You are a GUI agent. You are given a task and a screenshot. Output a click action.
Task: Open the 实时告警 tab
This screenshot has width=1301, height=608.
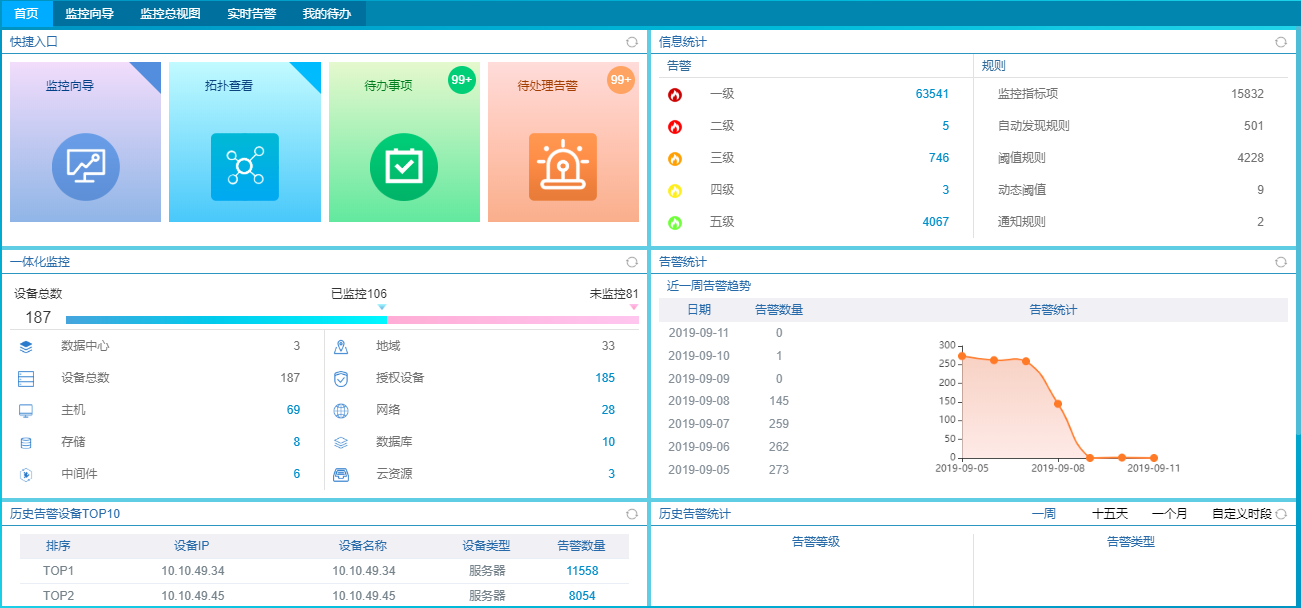click(251, 14)
